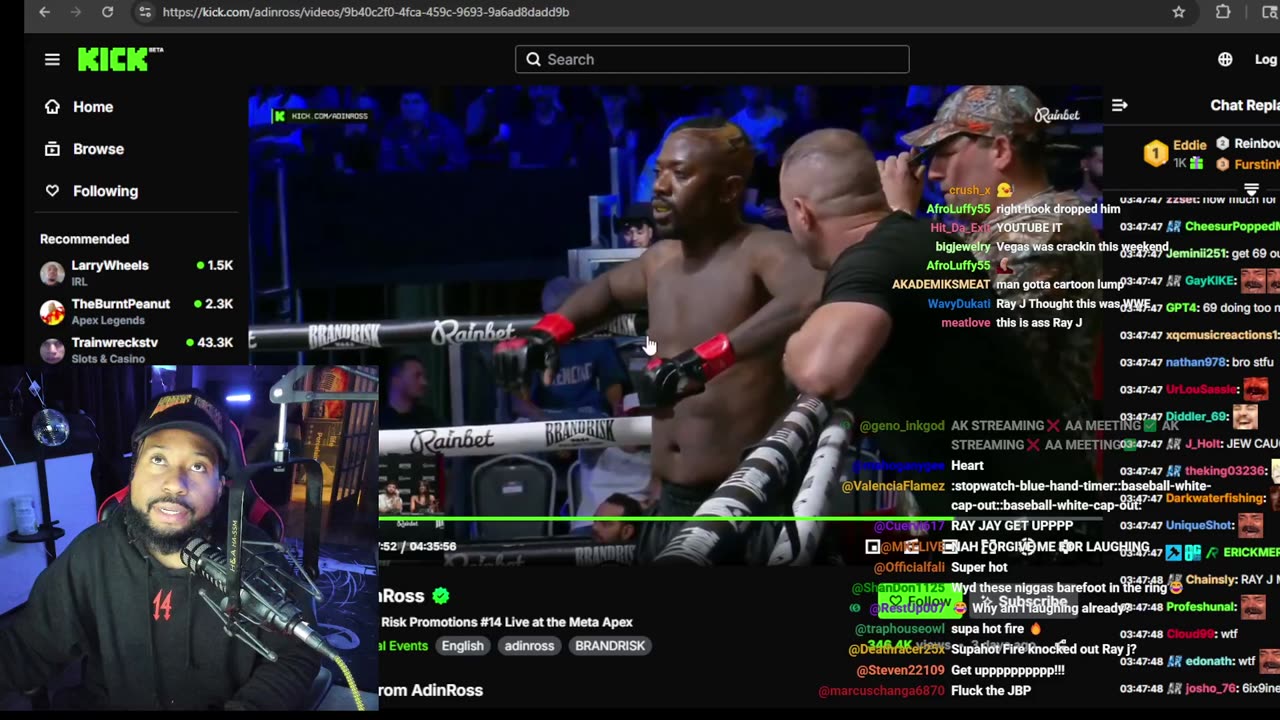Click the magnifier icon in Search

pos(533,59)
